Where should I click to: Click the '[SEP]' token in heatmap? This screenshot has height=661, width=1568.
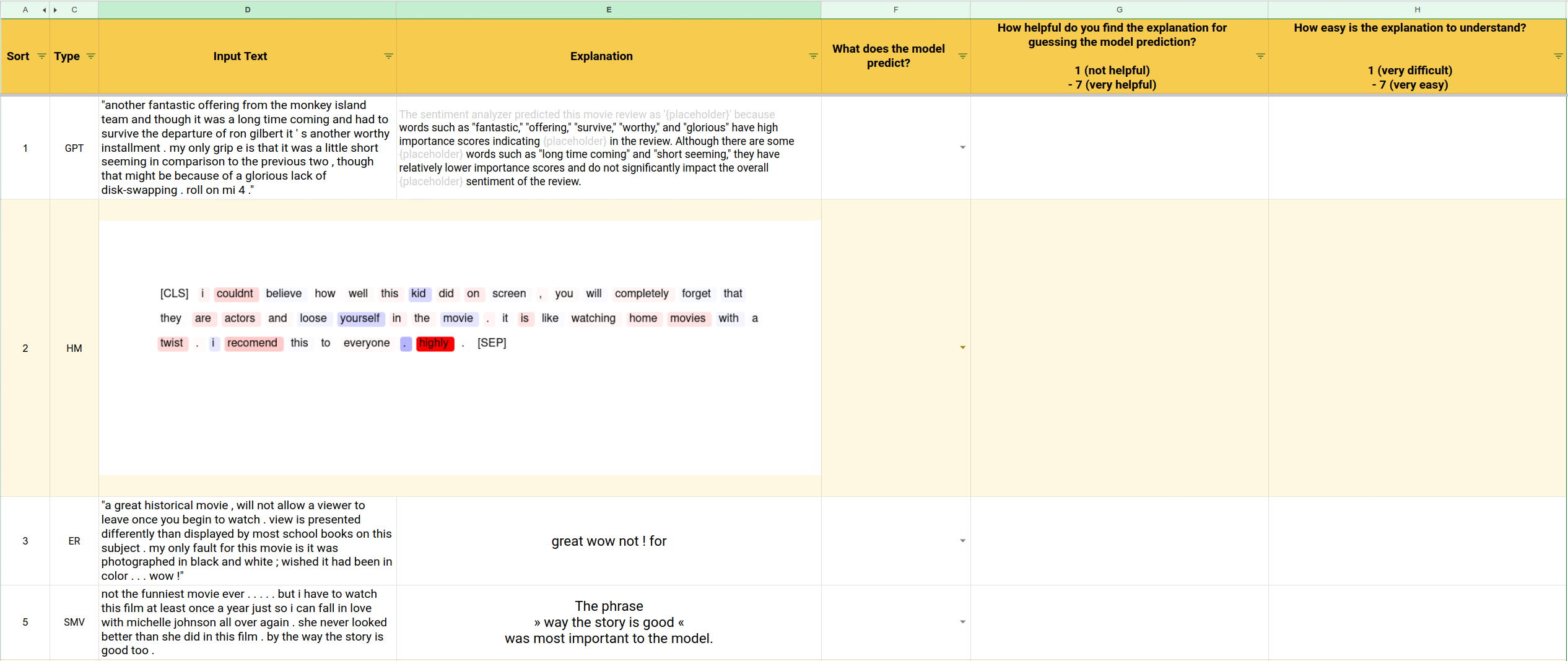[492, 343]
